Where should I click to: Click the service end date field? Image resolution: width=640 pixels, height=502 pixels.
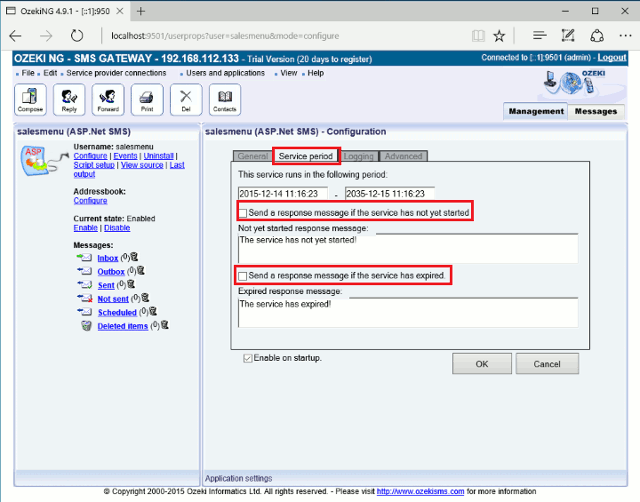point(389,193)
